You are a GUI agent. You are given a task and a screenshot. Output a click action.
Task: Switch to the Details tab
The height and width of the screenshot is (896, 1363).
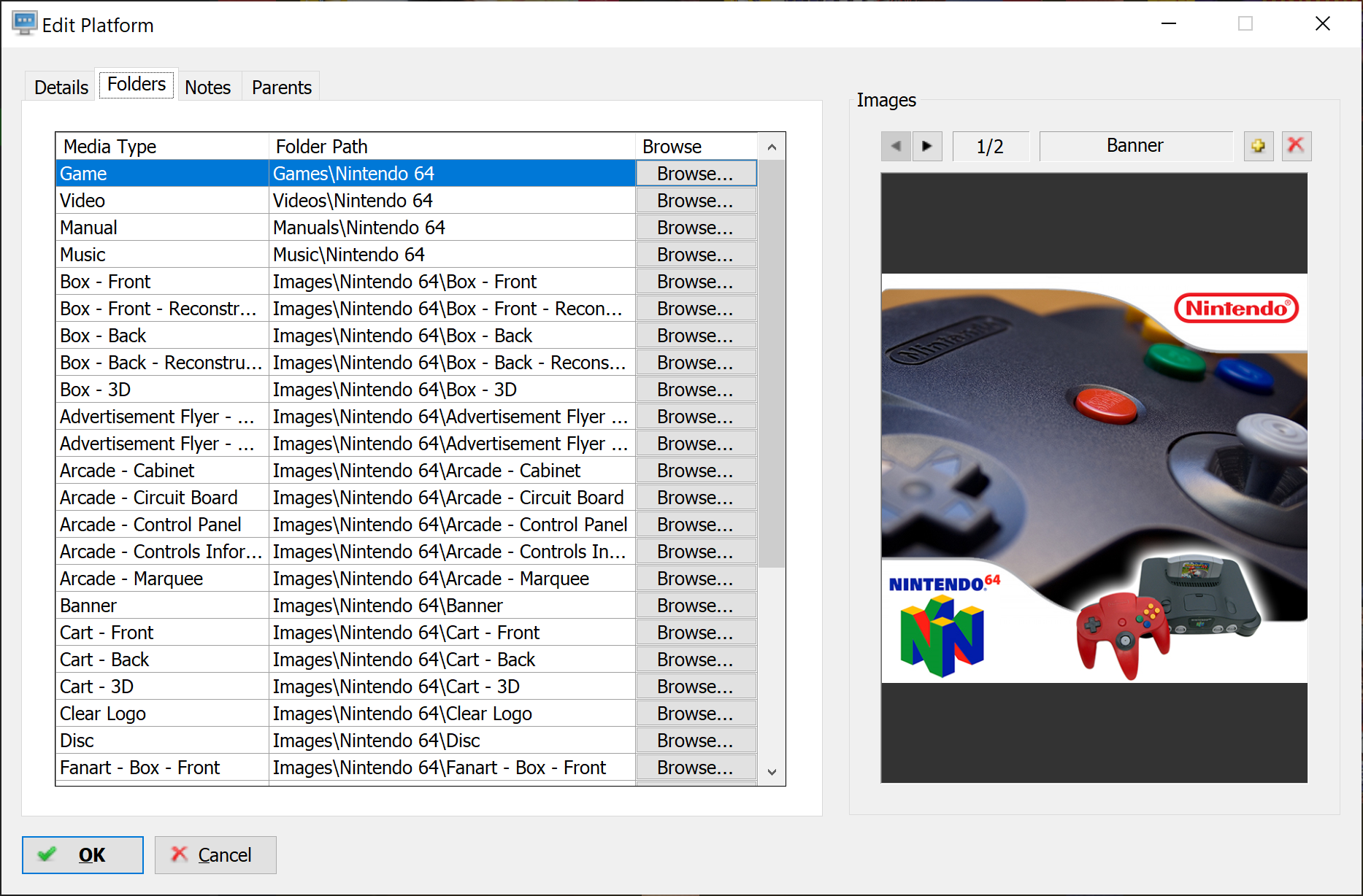pos(61,88)
